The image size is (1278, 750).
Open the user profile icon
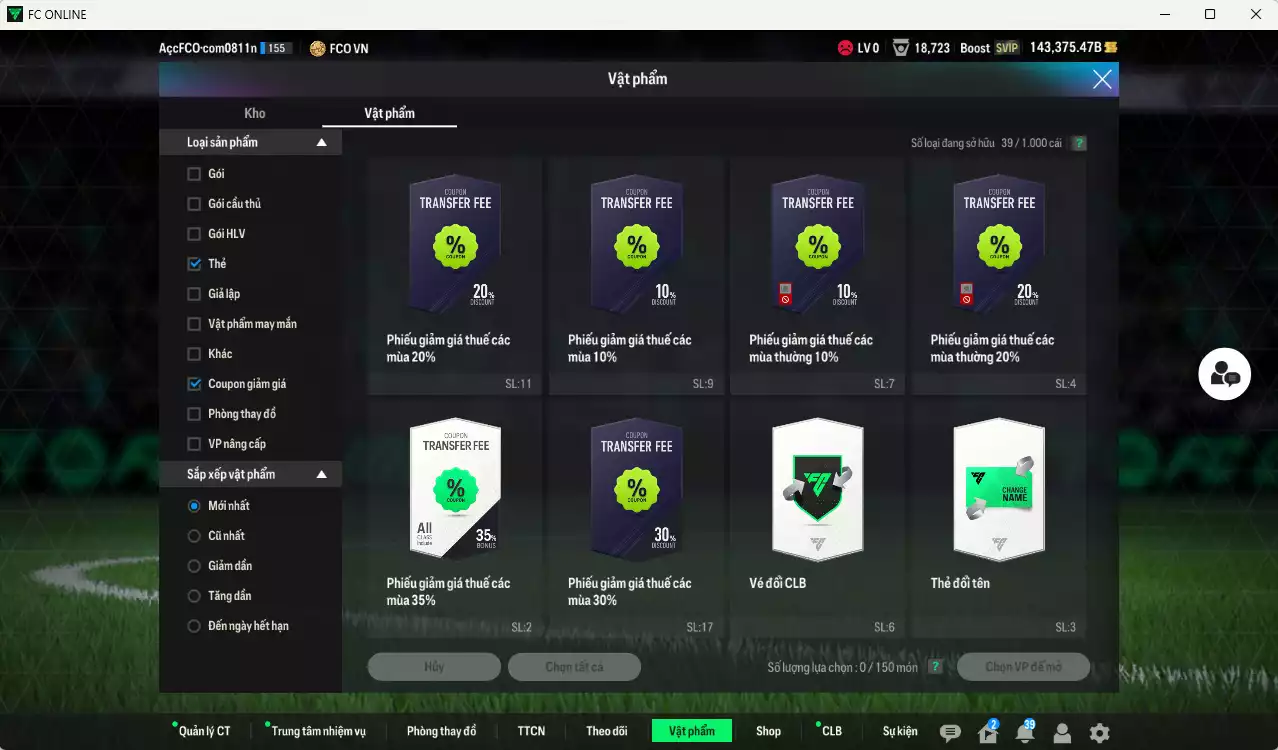[x=1062, y=733]
